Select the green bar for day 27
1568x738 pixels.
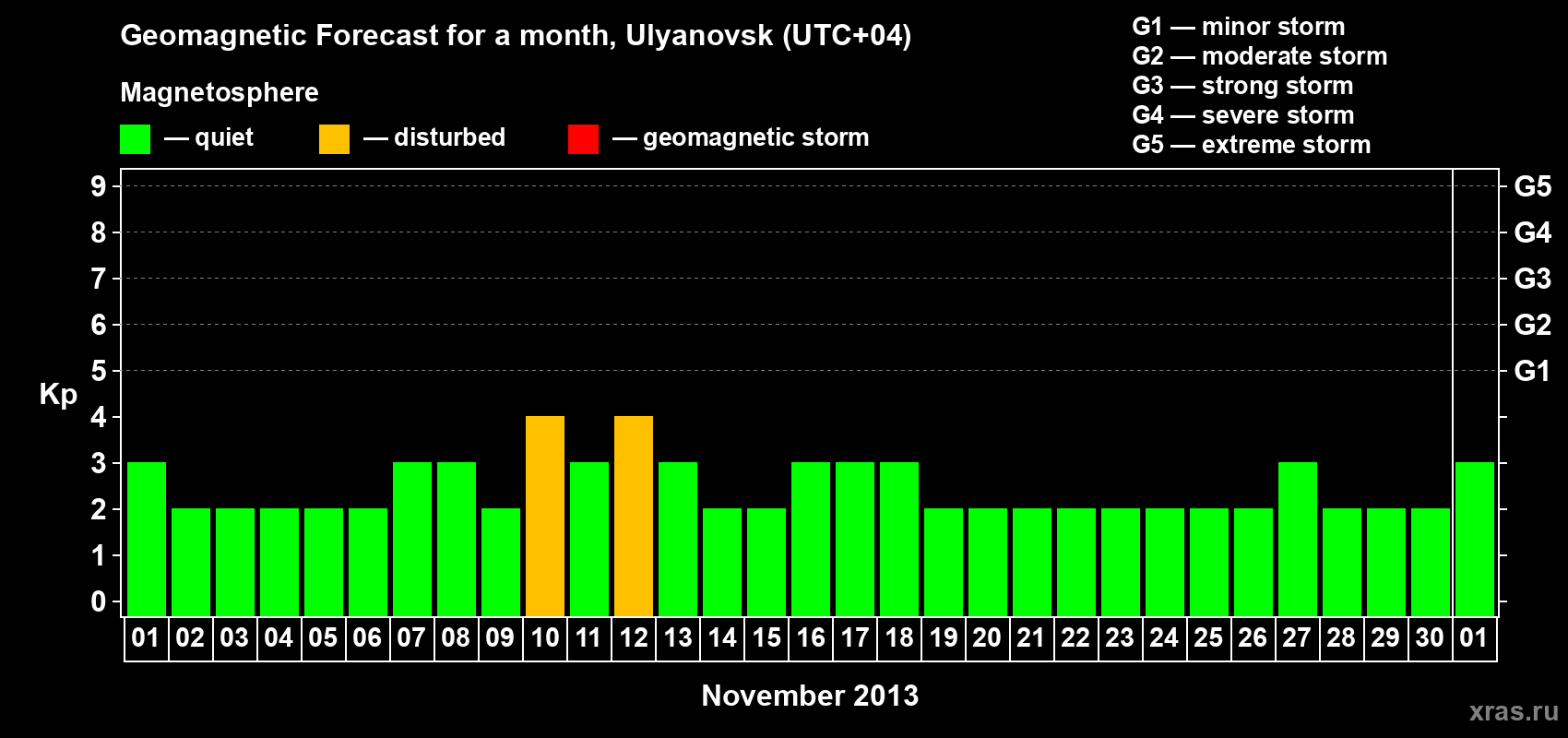pos(1298,540)
